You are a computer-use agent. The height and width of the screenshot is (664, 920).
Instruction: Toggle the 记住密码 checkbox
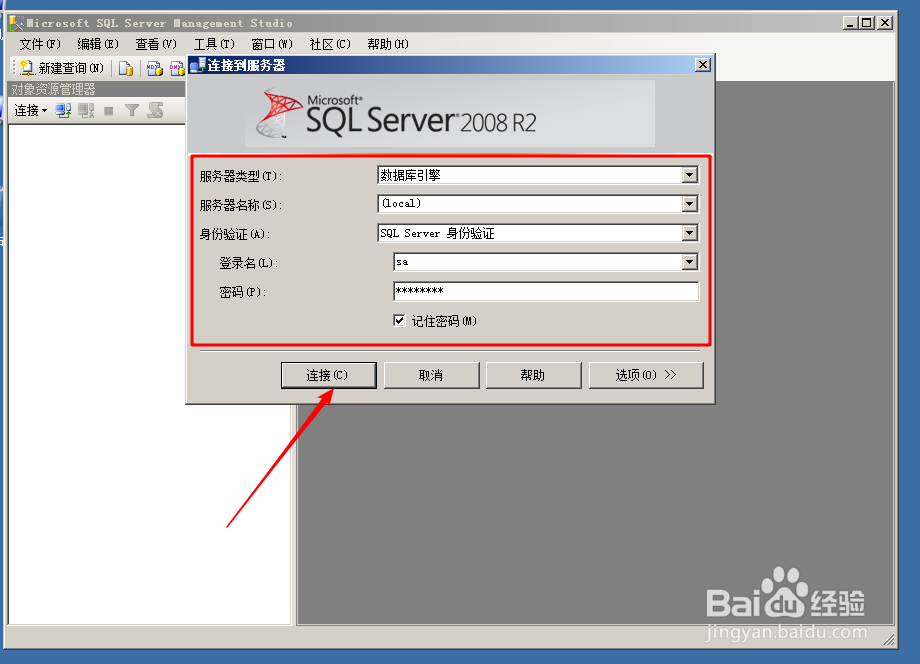pyautogui.click(x=399, y=320)
